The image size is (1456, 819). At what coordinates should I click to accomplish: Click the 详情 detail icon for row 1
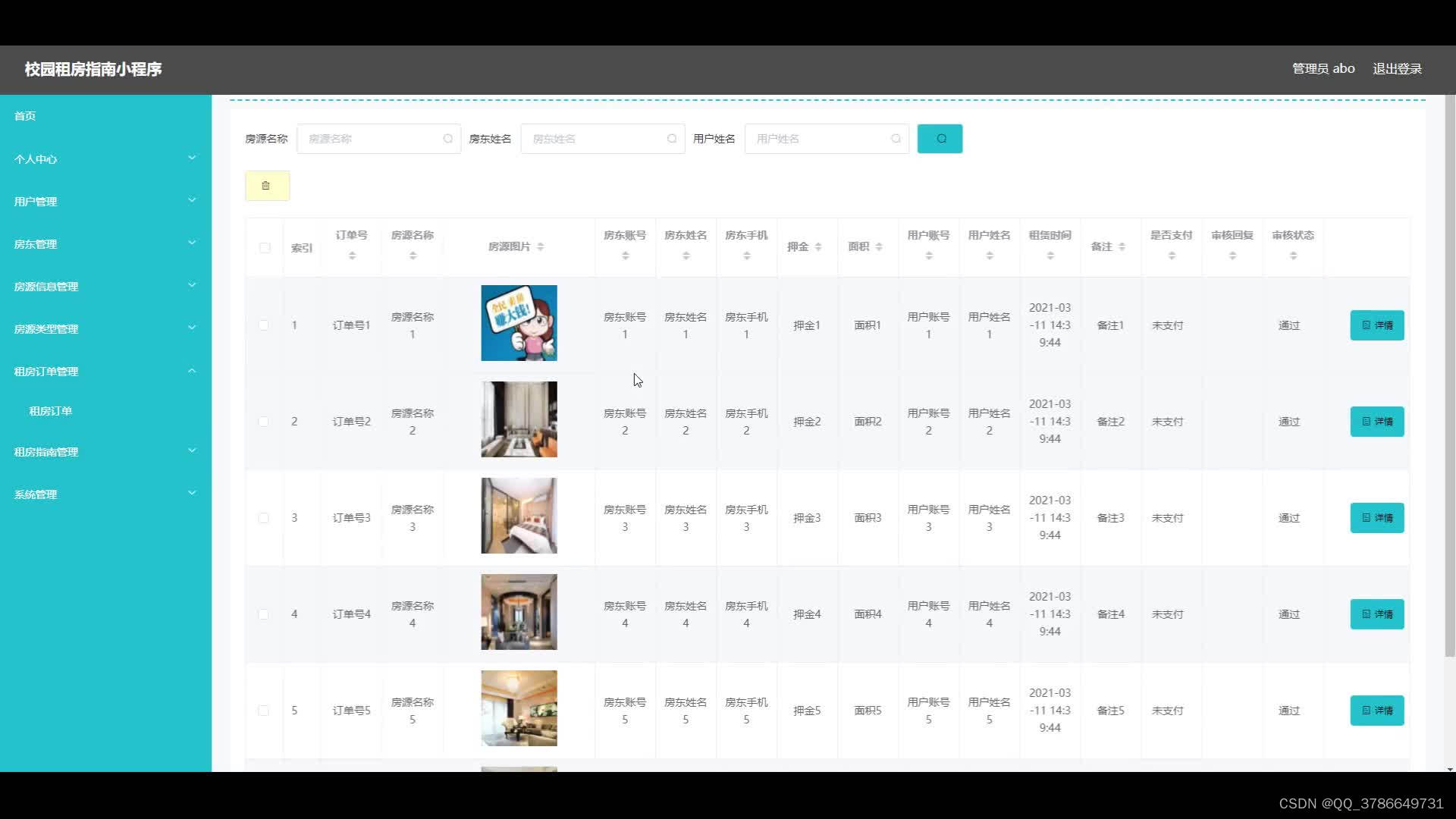[x=1377, y=324]
